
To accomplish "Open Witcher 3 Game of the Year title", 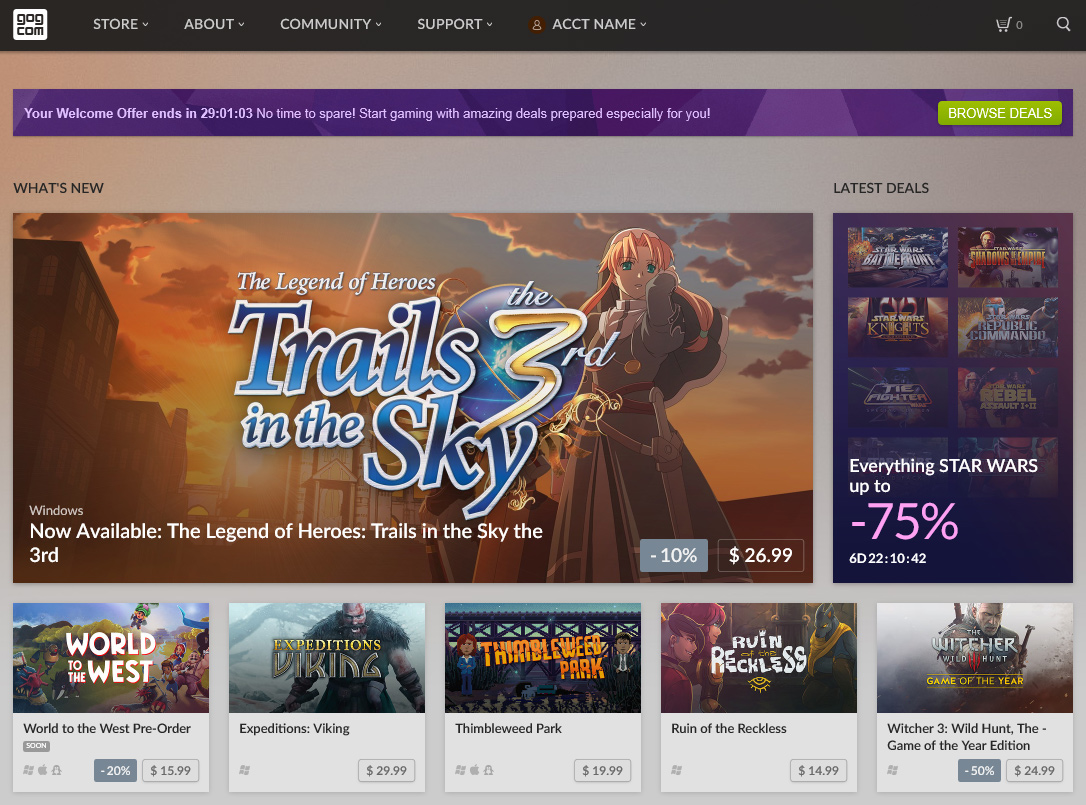I will 967,736.
